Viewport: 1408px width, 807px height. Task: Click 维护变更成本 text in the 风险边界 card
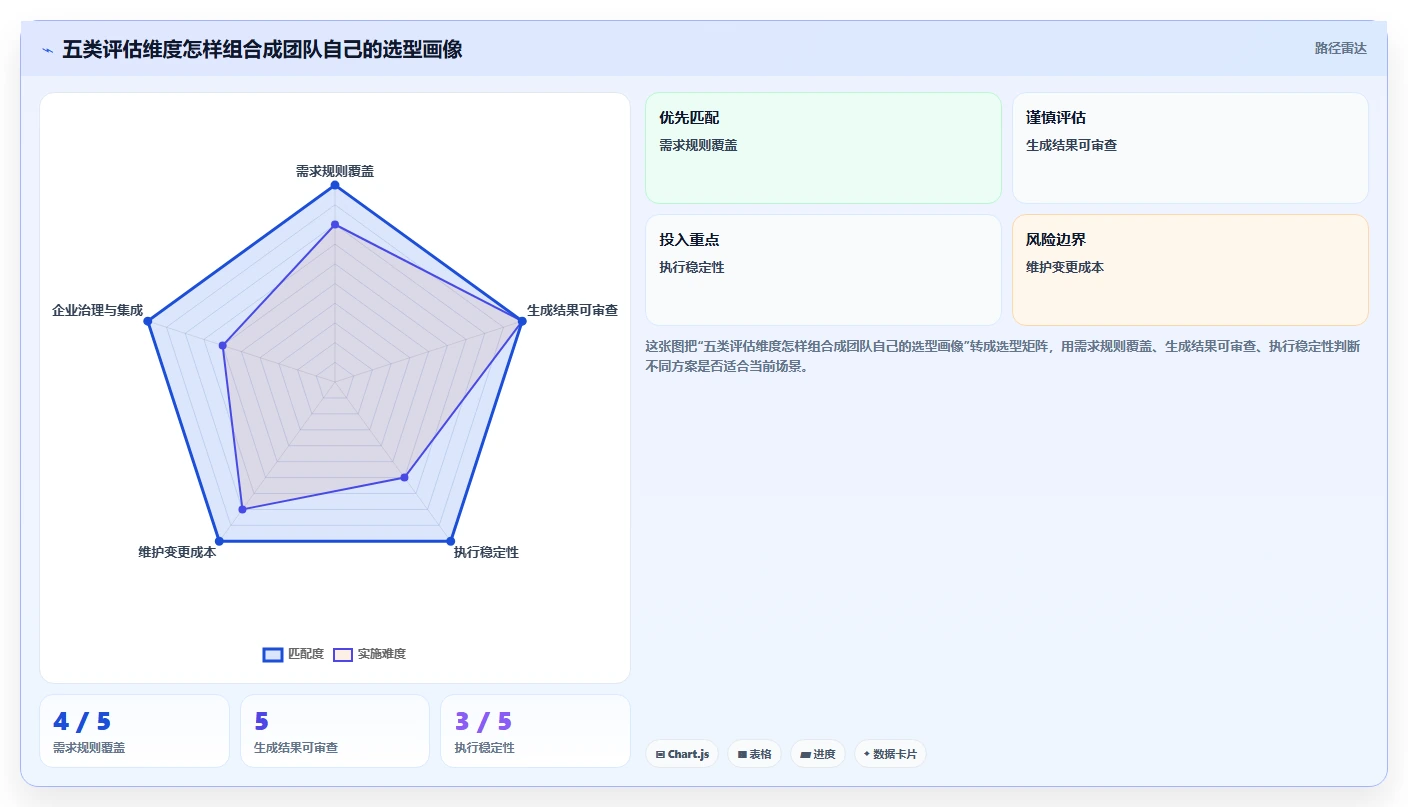click(1065, 267)
